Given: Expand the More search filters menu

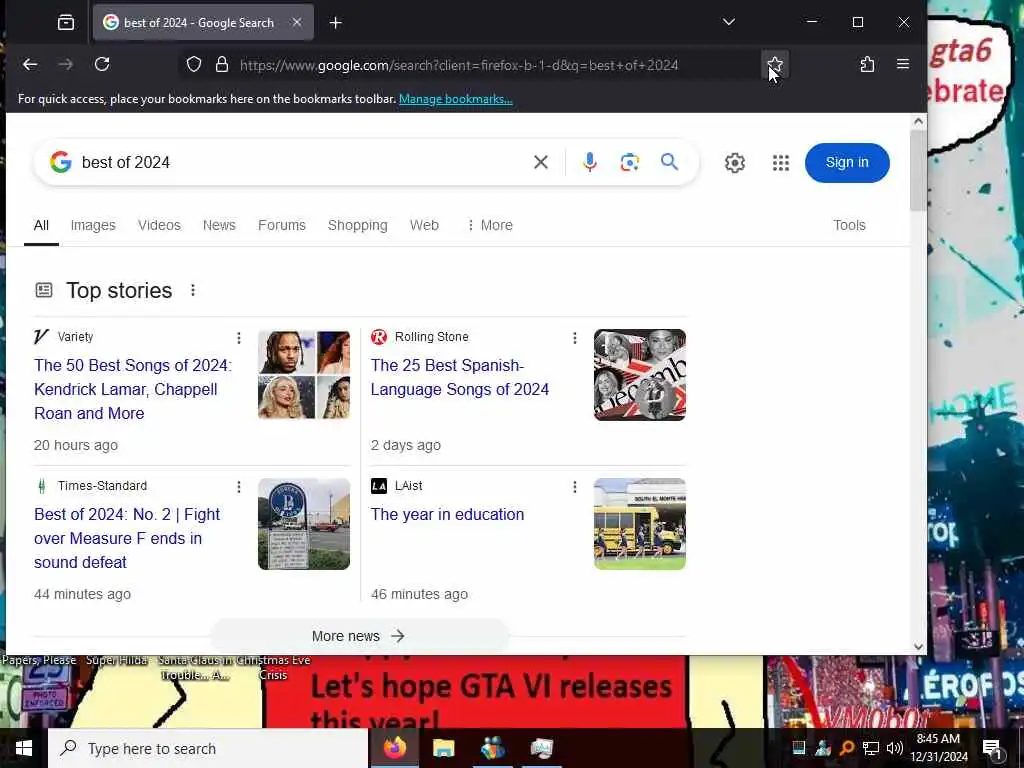Looking at the screenshot, I should click(x=490, y=225).
